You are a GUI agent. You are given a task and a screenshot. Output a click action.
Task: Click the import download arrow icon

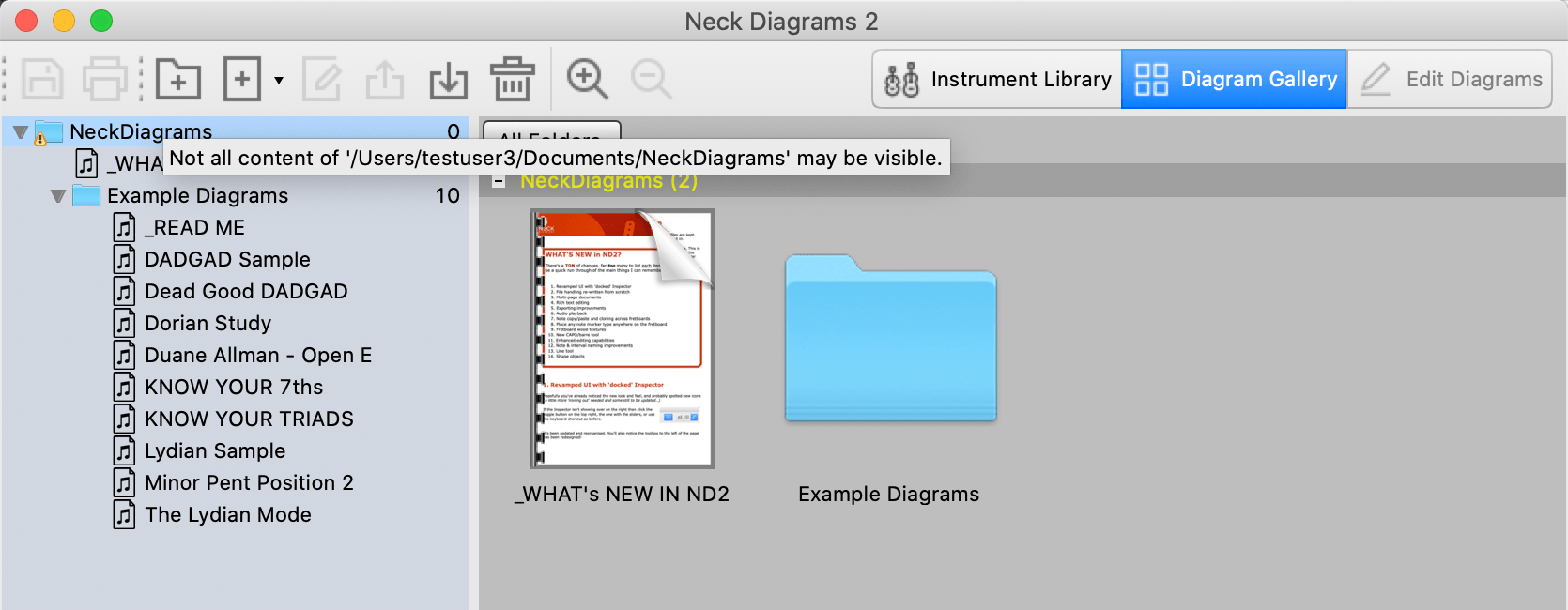click(x=449, y=80)
